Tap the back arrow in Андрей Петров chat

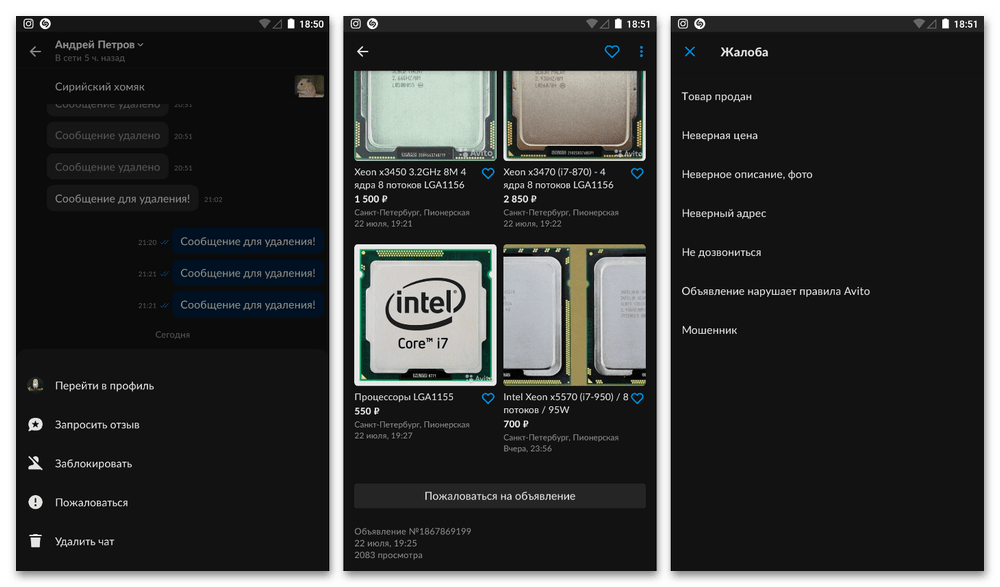(x=36, y=51)
